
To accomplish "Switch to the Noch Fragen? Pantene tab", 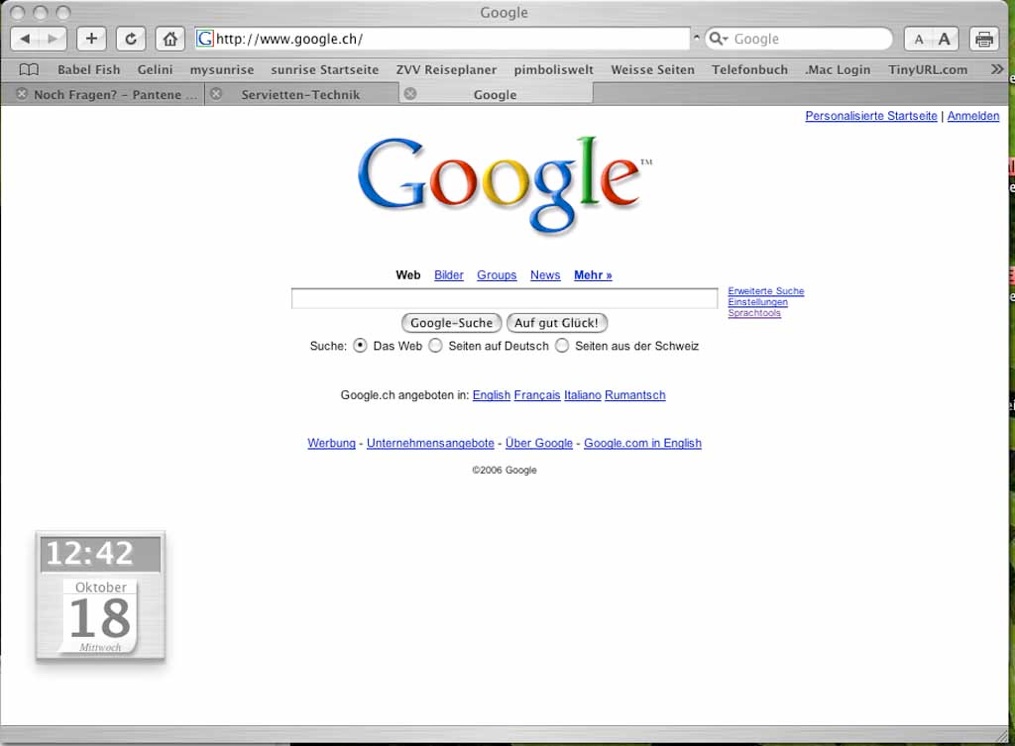I will [x=115, y=95].
